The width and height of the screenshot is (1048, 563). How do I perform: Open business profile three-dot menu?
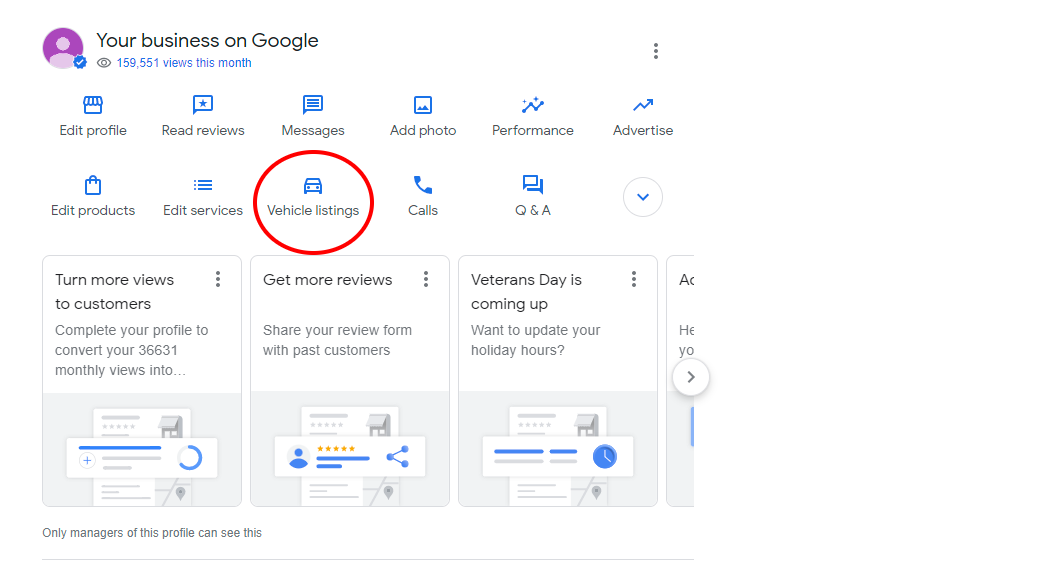point(656,51)
